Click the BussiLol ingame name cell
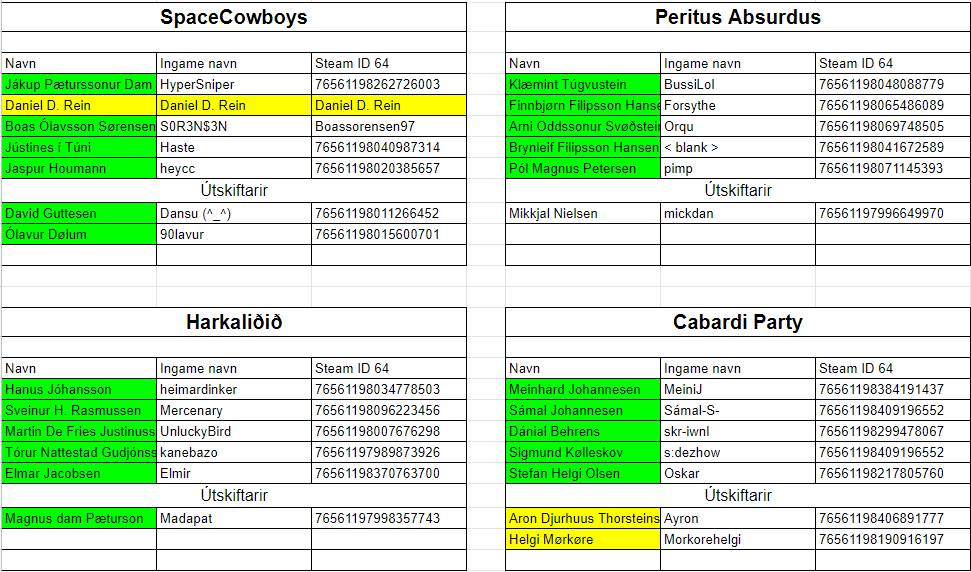Viewport: 971px width, 572px height. 738,84
